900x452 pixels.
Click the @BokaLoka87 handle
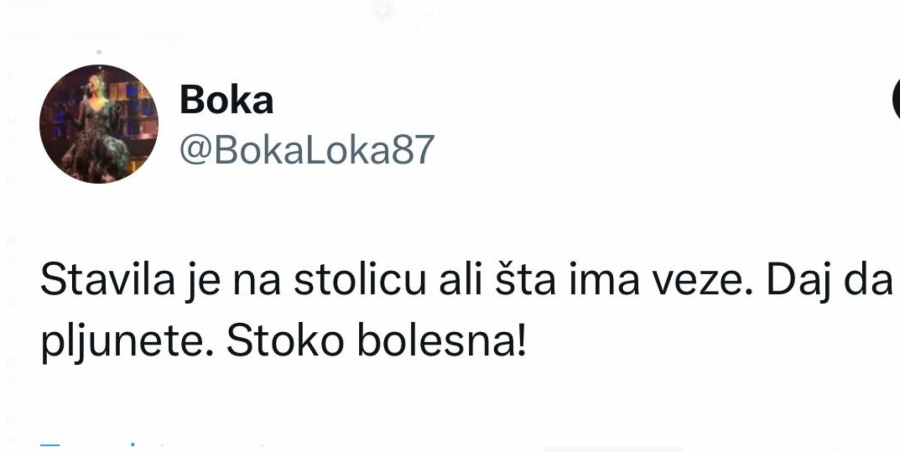pyautogui.click(x=307, y=149)
